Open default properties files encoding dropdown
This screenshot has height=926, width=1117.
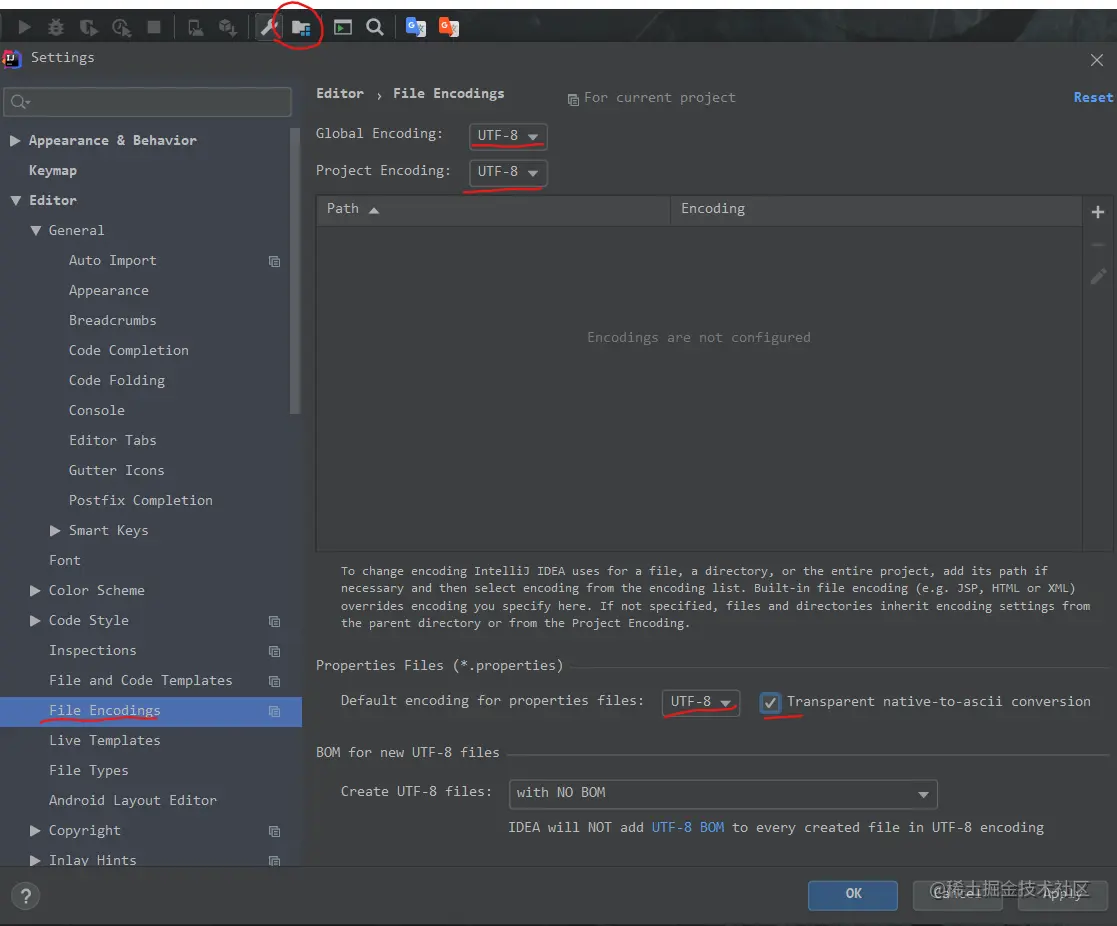(x=701, y=702)
